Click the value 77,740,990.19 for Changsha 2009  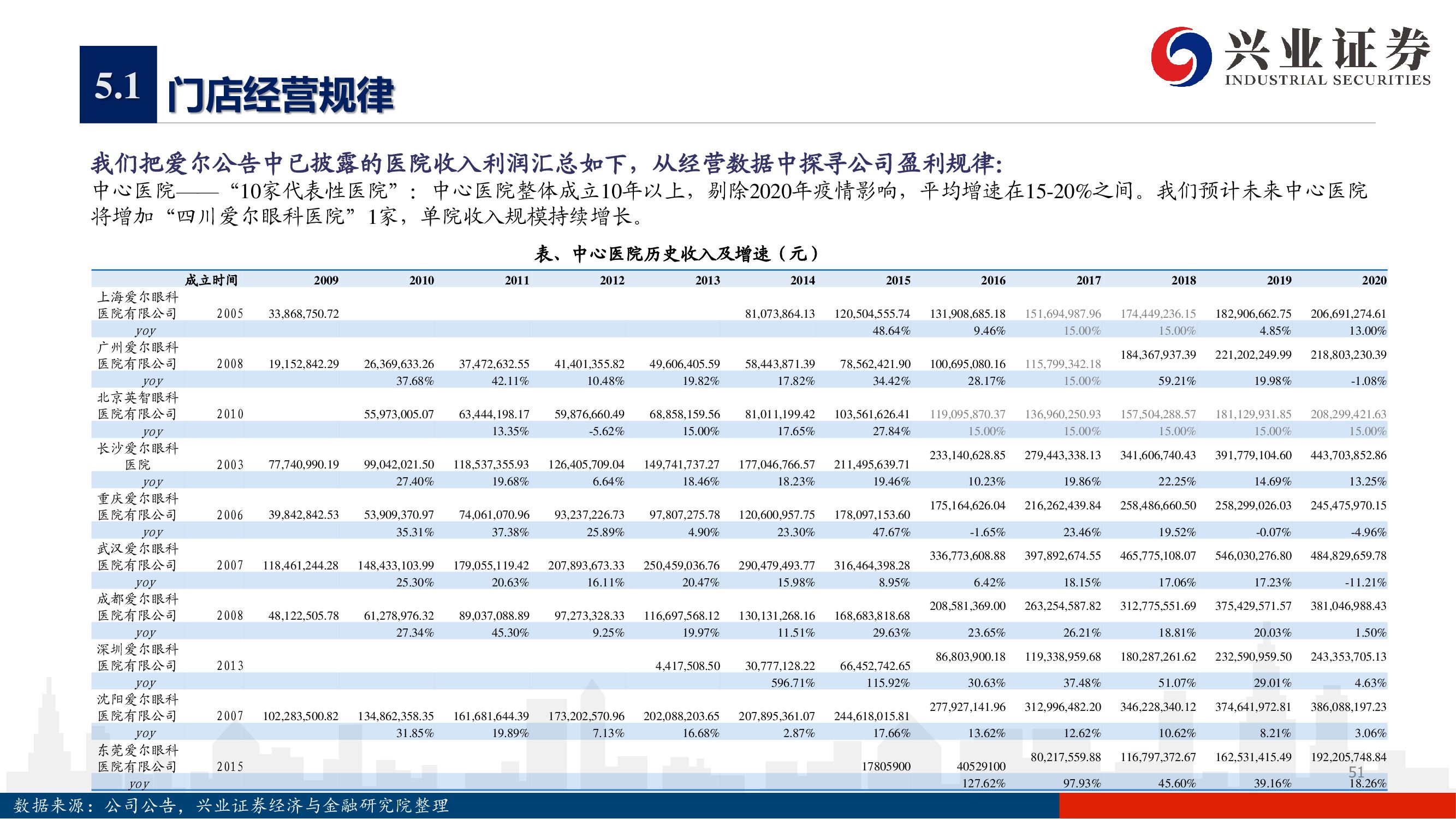click(304, 465)
